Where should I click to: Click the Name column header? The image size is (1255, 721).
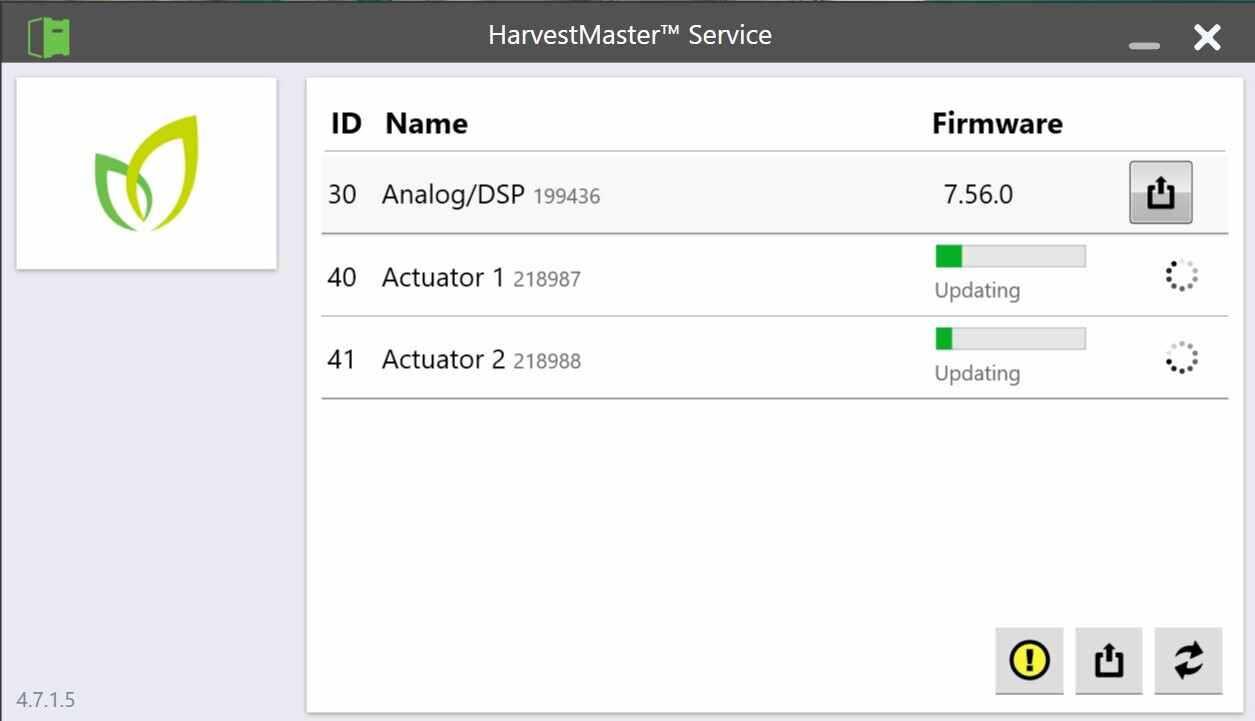coord(426,124)
